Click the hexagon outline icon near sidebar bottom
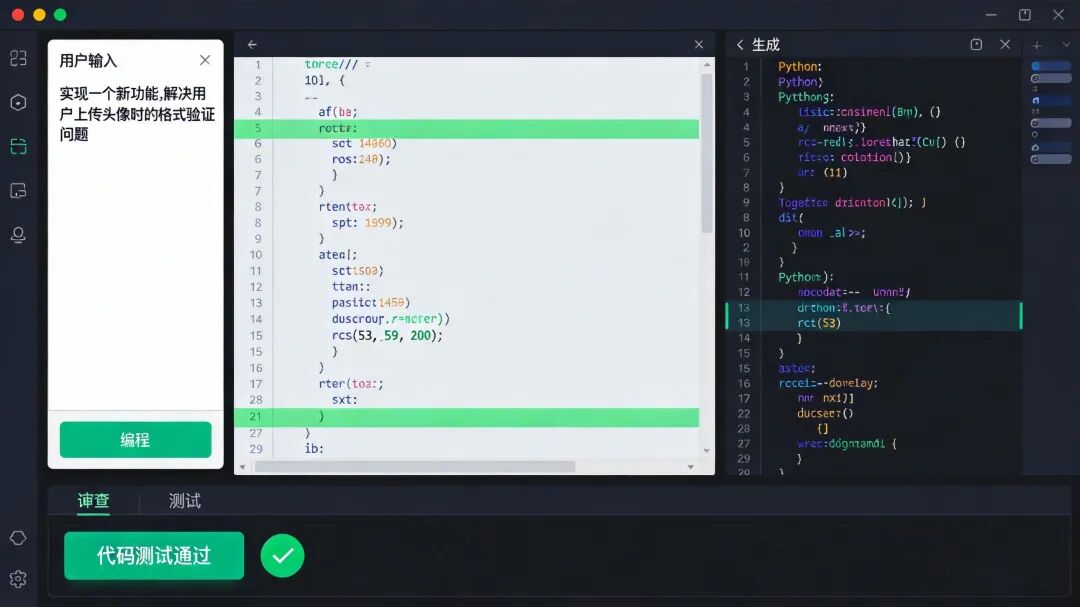Image resolution: width=1080 pixels, height=607 pixels. (18, 538)
